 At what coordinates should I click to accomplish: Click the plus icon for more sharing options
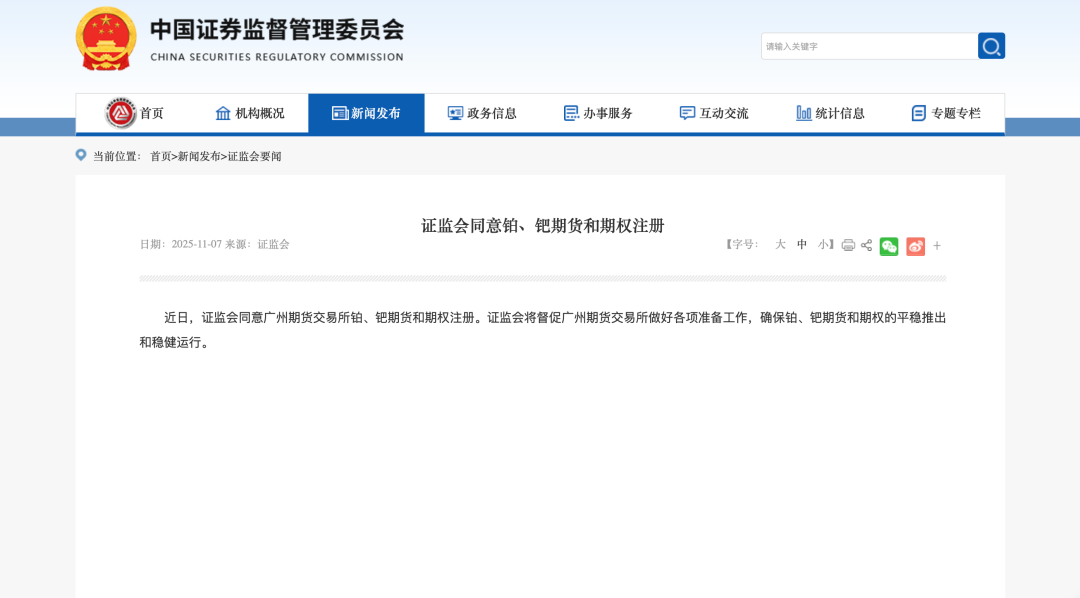(x=936, y=245)
